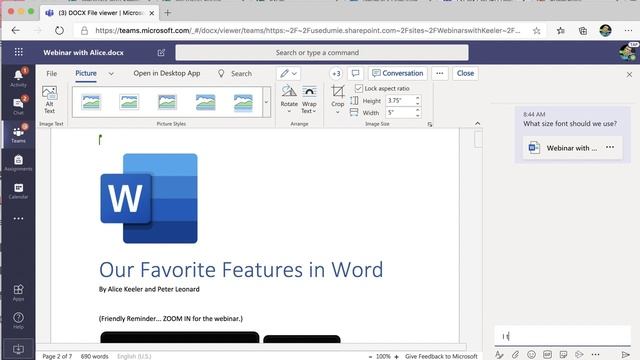Click the browser address bar URL
The width and height of the screenshot is (640, 360).
pyautogui.click(x=307, y=31)
